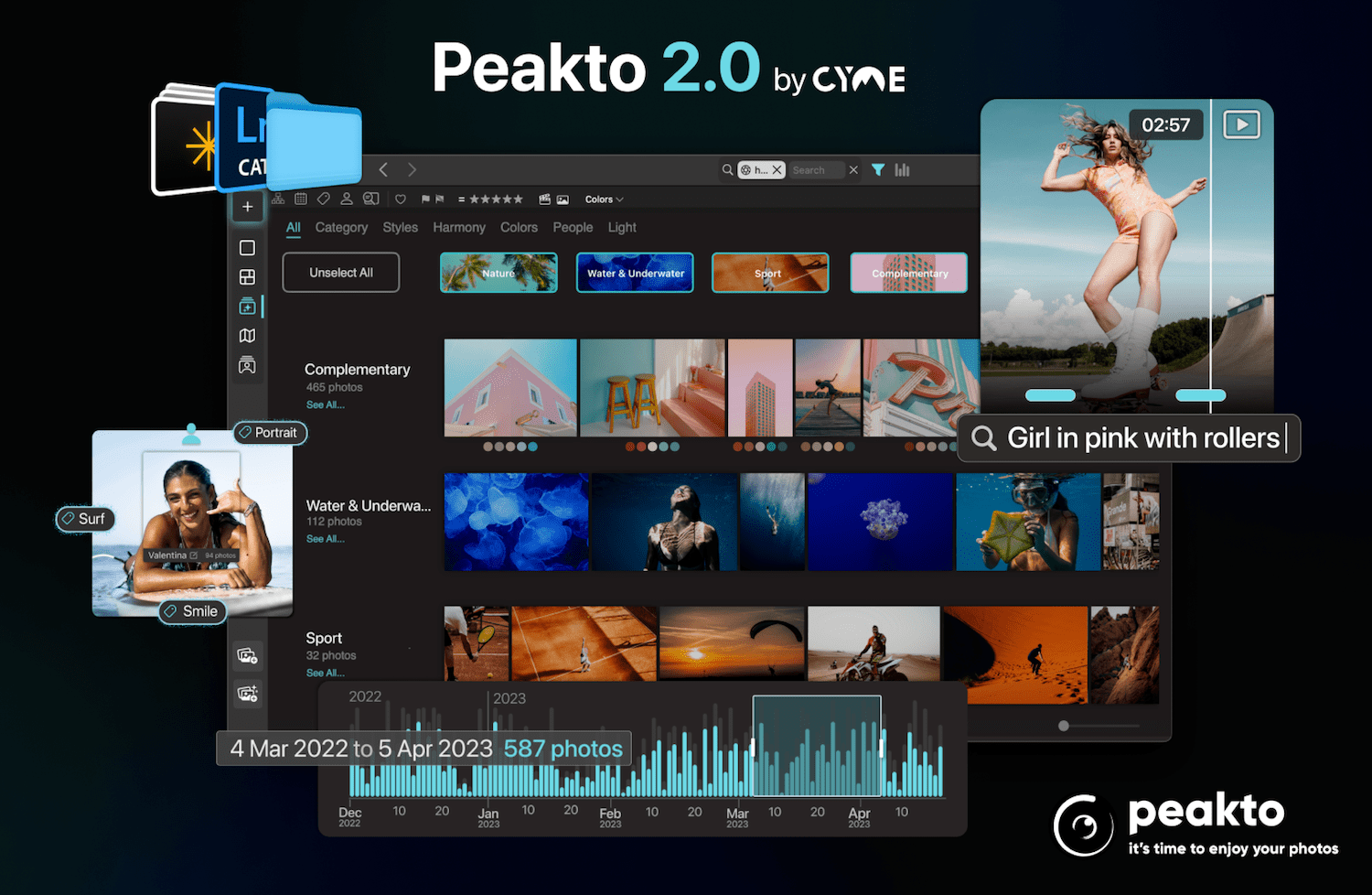The image size is (1372, 895).
Task: Click the Portrait tag label
Action: coord(270,433)
